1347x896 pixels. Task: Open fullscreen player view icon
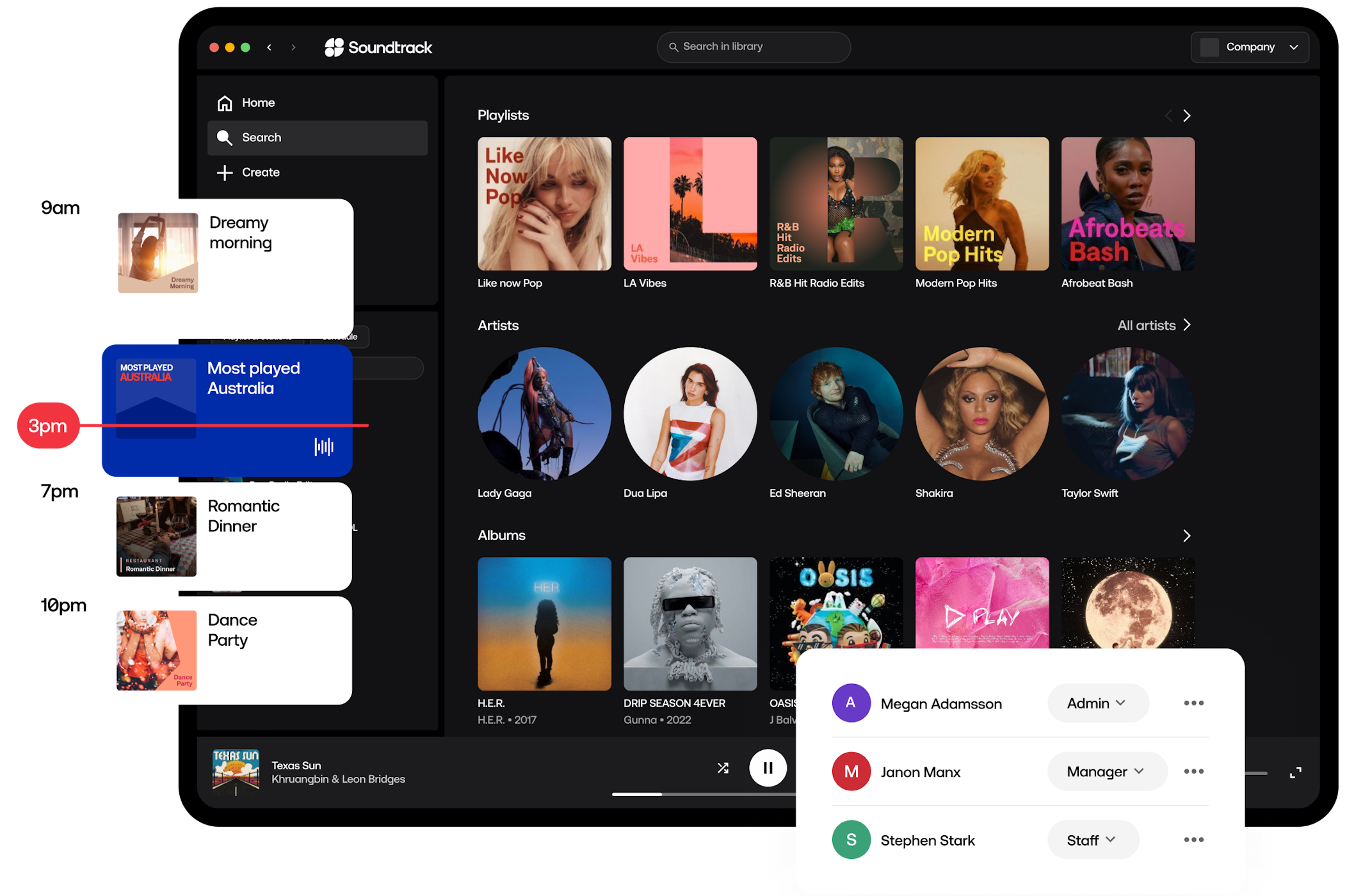coord(1295,773)
